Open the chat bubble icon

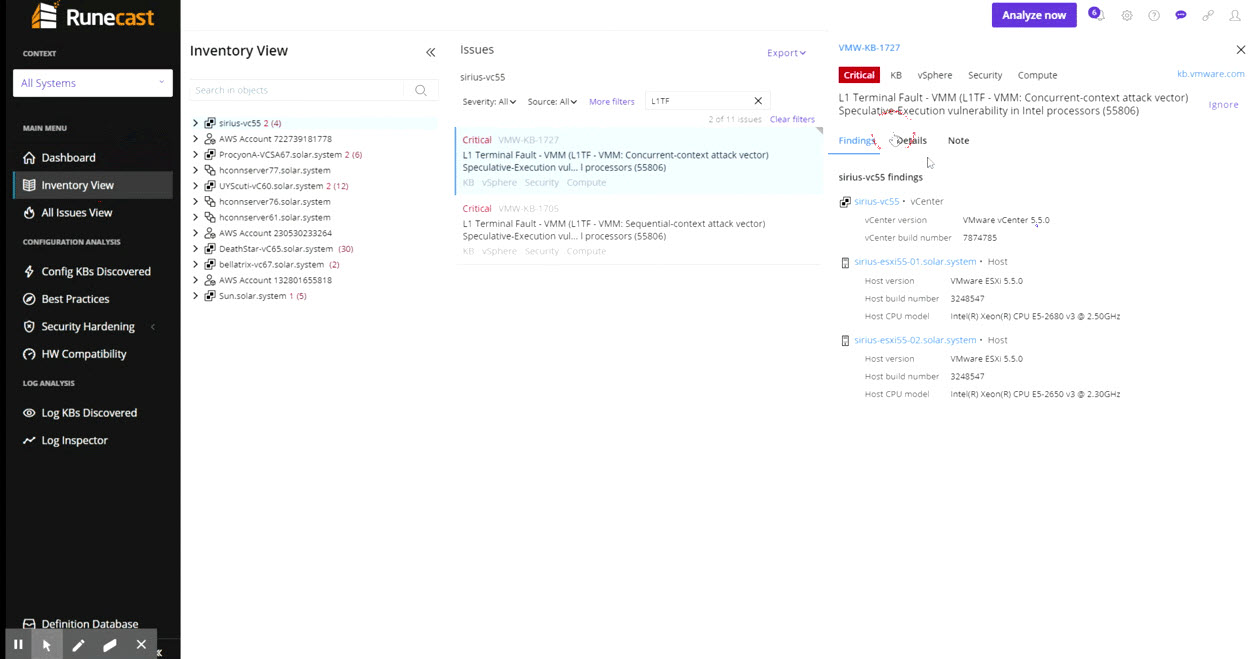coord(1181,16)
